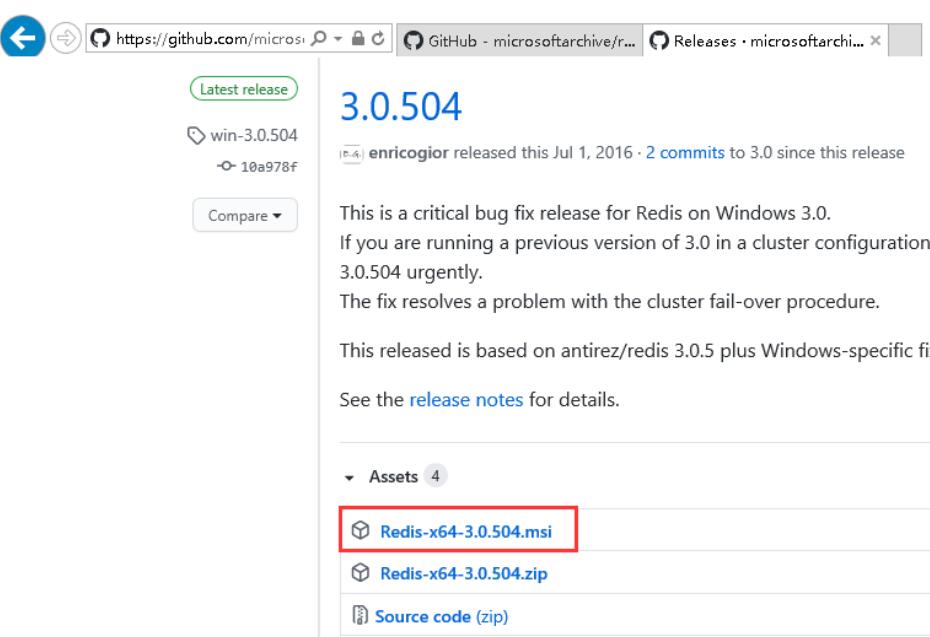Screen dimensions: 930x637
Task: Click the Assets count badge 4
Action: [x=435, y=476]
